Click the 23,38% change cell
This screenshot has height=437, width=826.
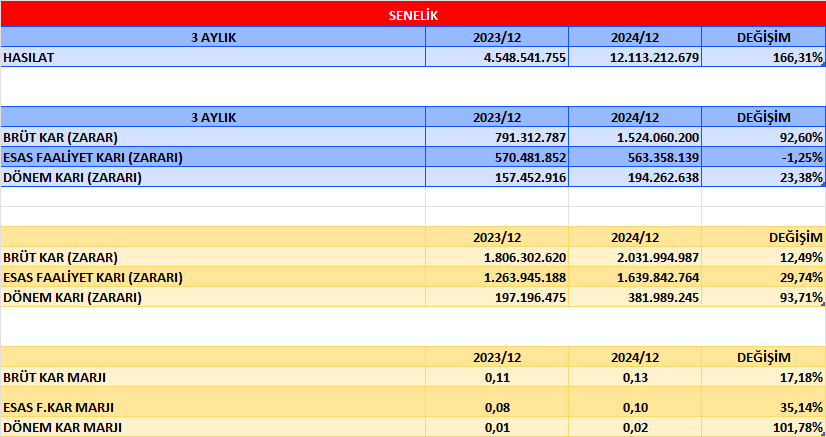click(x=763, y=177)
